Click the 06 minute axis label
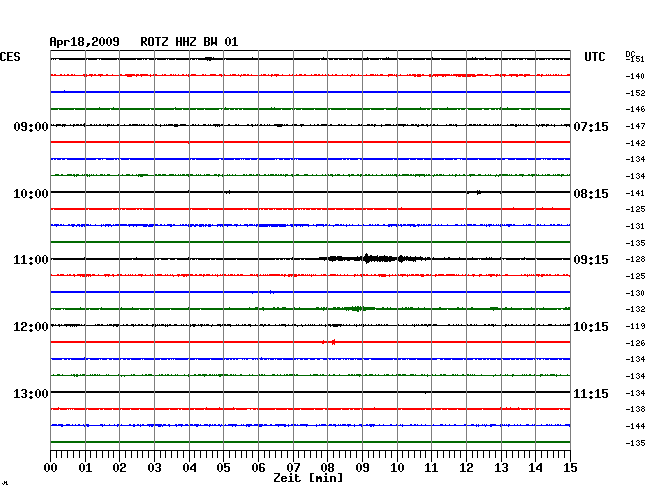The height and width of the screenshot is (494, 650). [x=258, y=468]
